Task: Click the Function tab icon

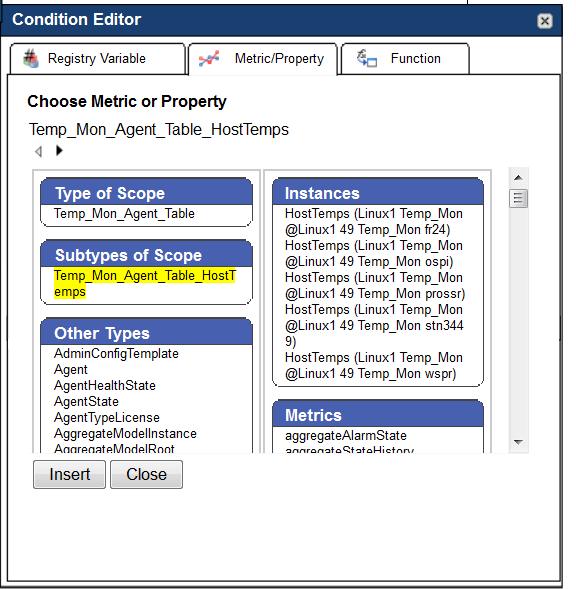Action: pos(367,59)
